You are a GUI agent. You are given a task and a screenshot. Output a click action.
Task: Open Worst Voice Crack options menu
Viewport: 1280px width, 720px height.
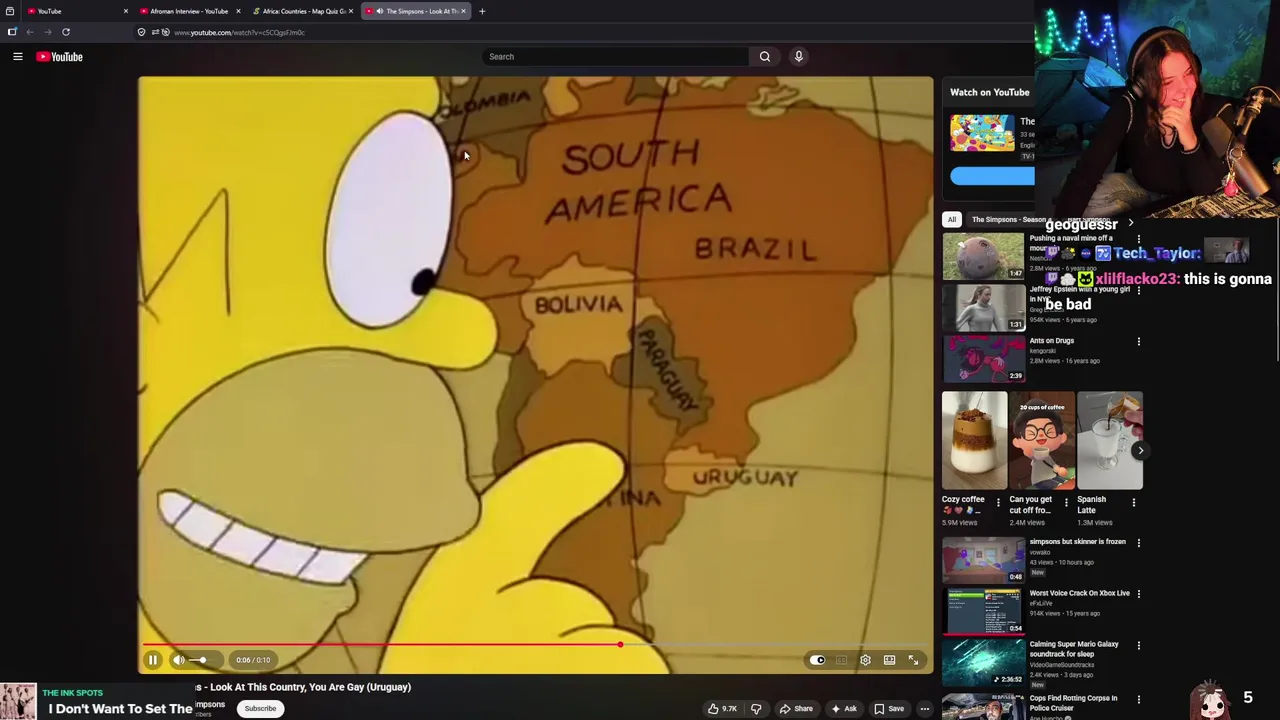coord(1138,594)
